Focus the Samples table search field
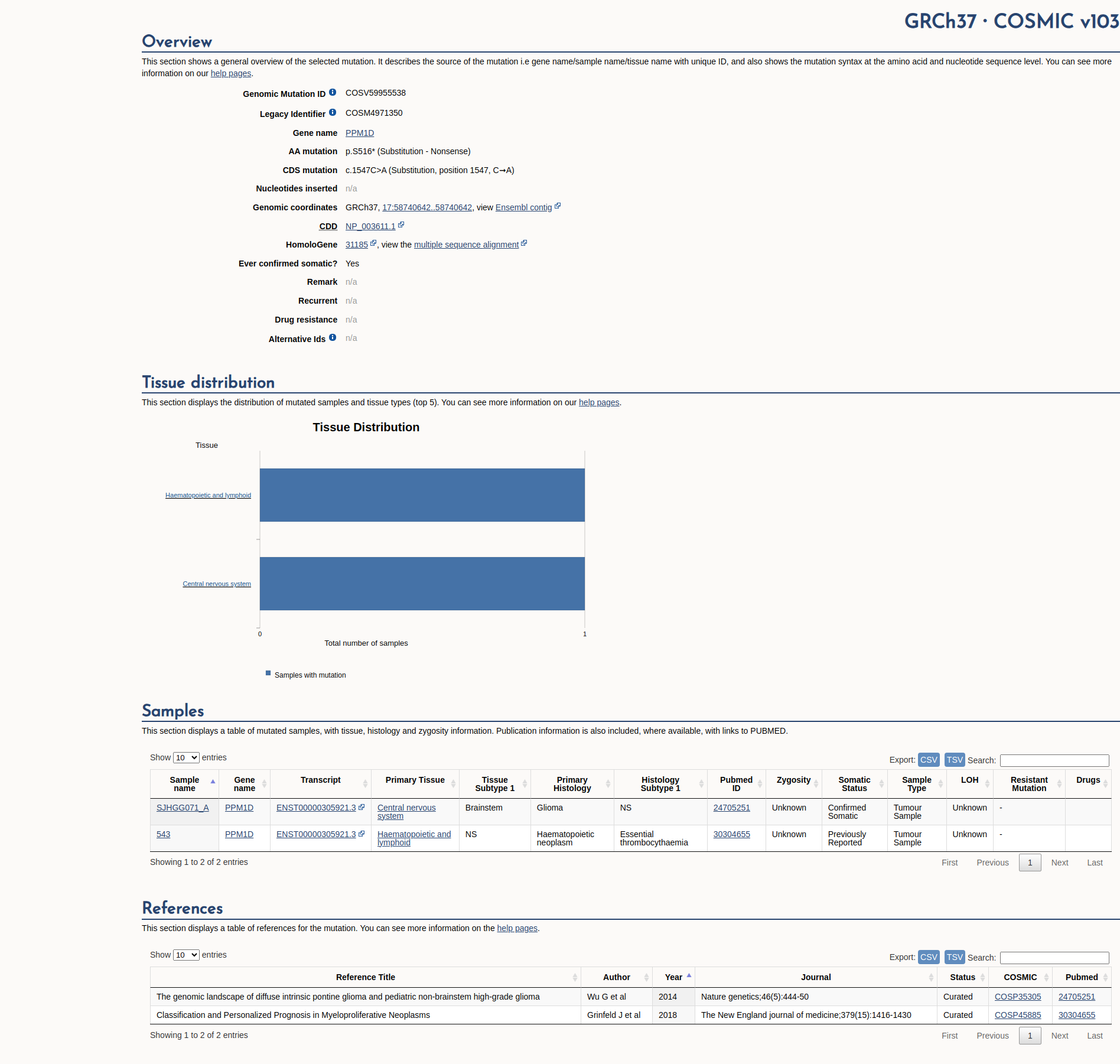 (1054, 760)
